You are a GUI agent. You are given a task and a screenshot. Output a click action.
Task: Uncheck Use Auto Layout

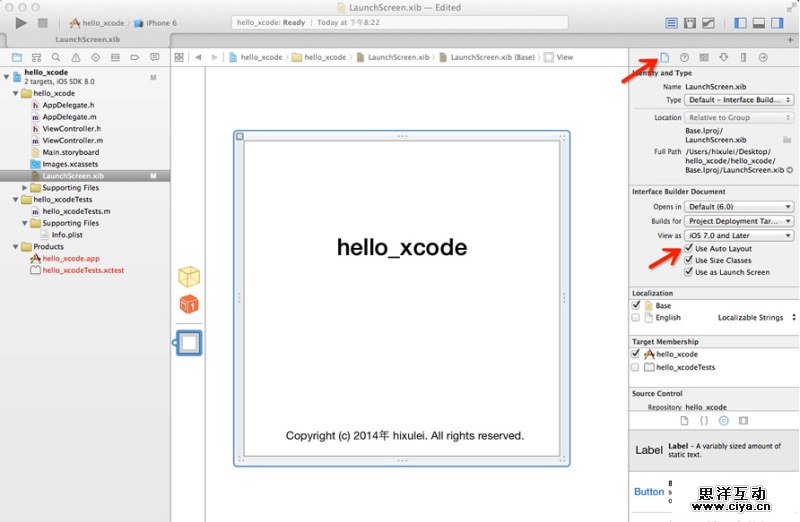click(x=688, y=248)
